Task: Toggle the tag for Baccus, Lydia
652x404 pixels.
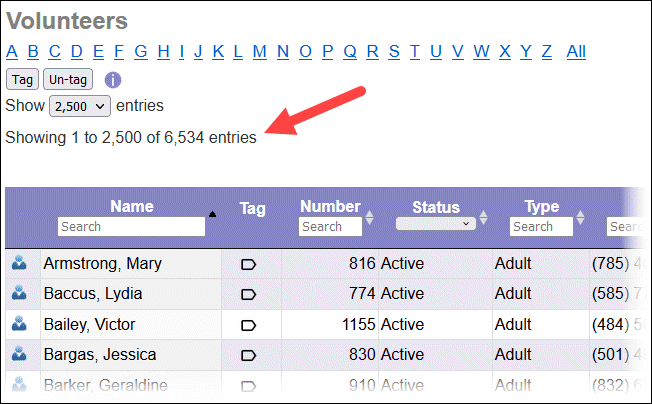Action: pos(249,295)
